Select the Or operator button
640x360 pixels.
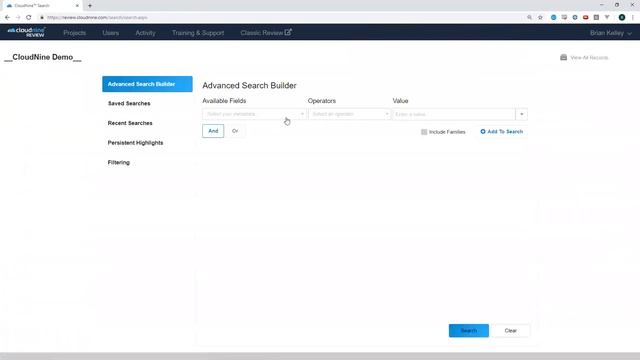[x=235, y=131]
